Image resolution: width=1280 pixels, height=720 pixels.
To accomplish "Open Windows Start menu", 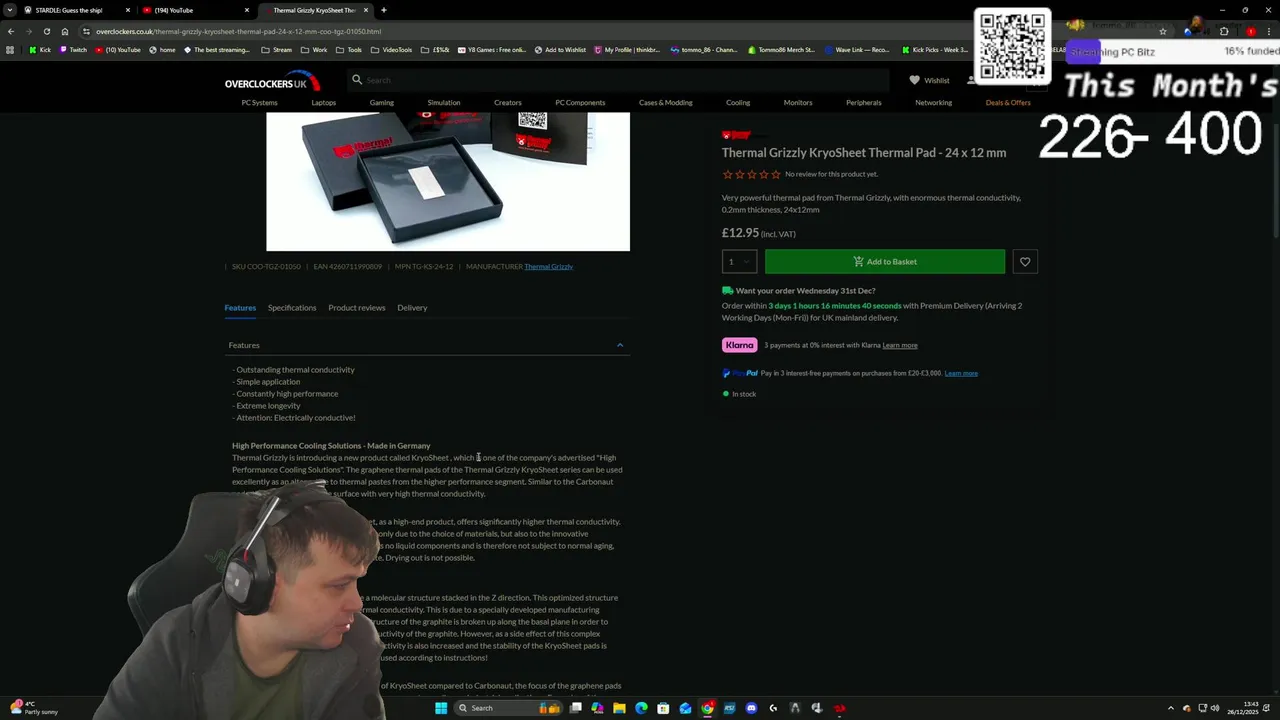I will point(441,708).
